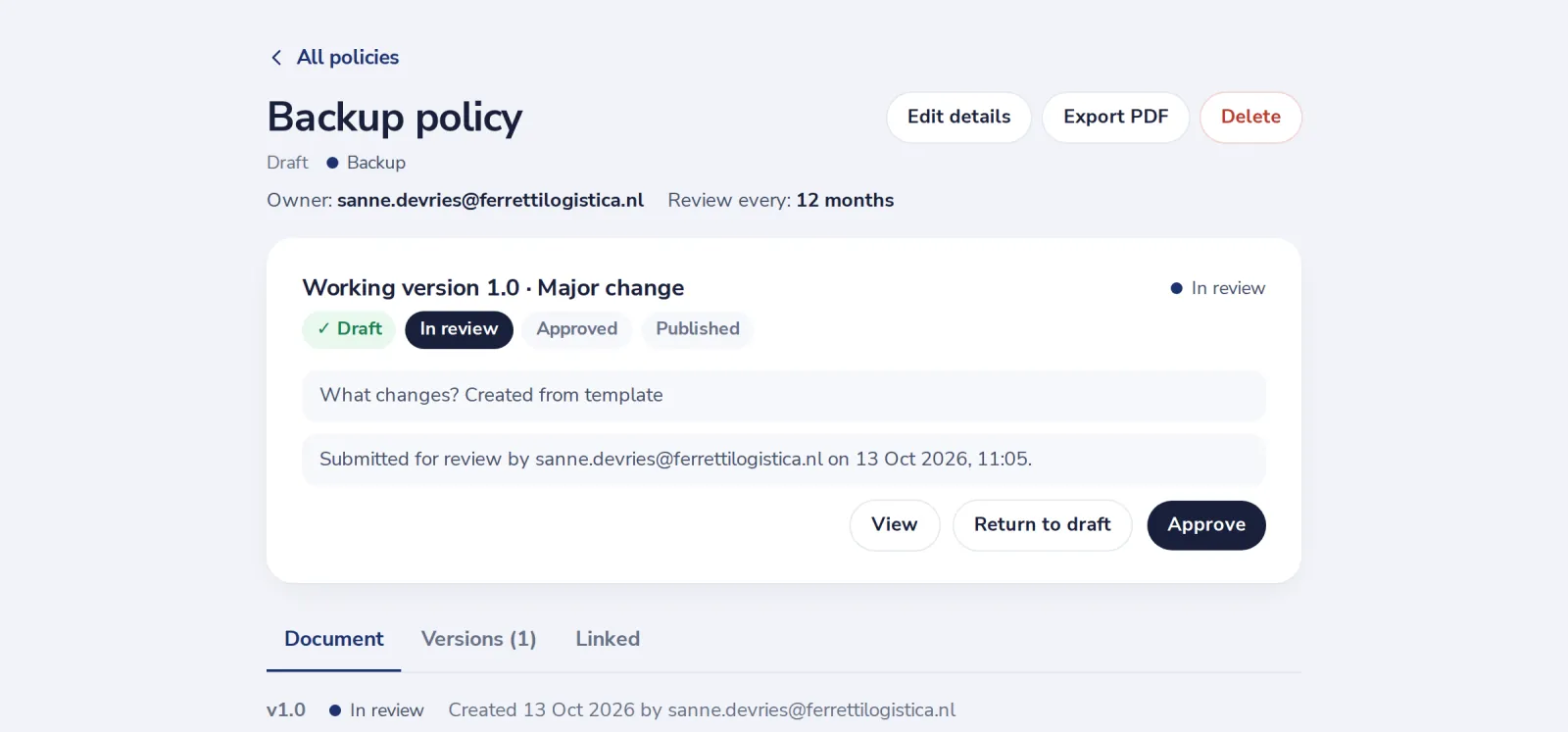Select the Published stage pill
The width and height of the screenshot is (1568, 732).
[x=698, y=329]
